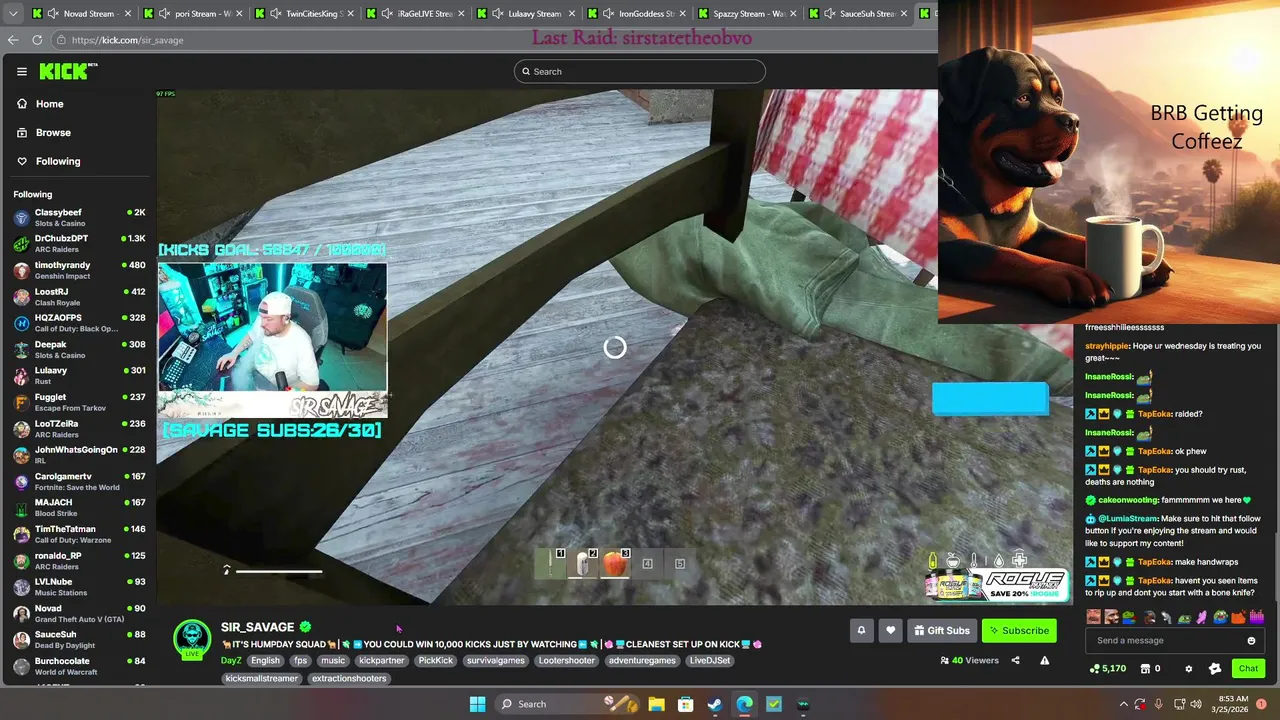
Task: Open MAJACH channel avatar
Action: point(21,508)
